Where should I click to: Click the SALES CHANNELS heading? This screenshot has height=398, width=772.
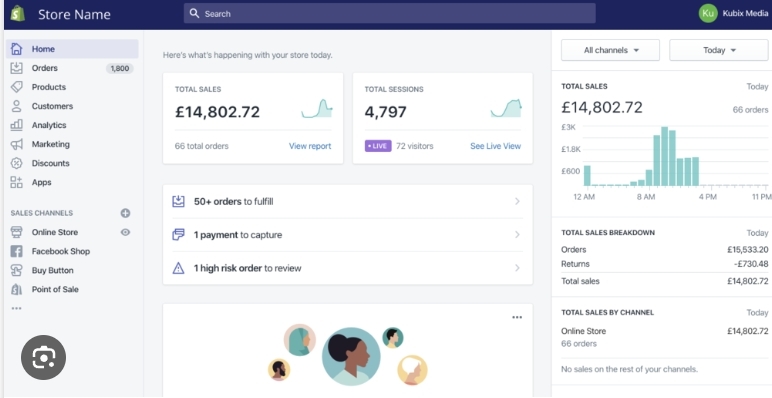(42, 213)
